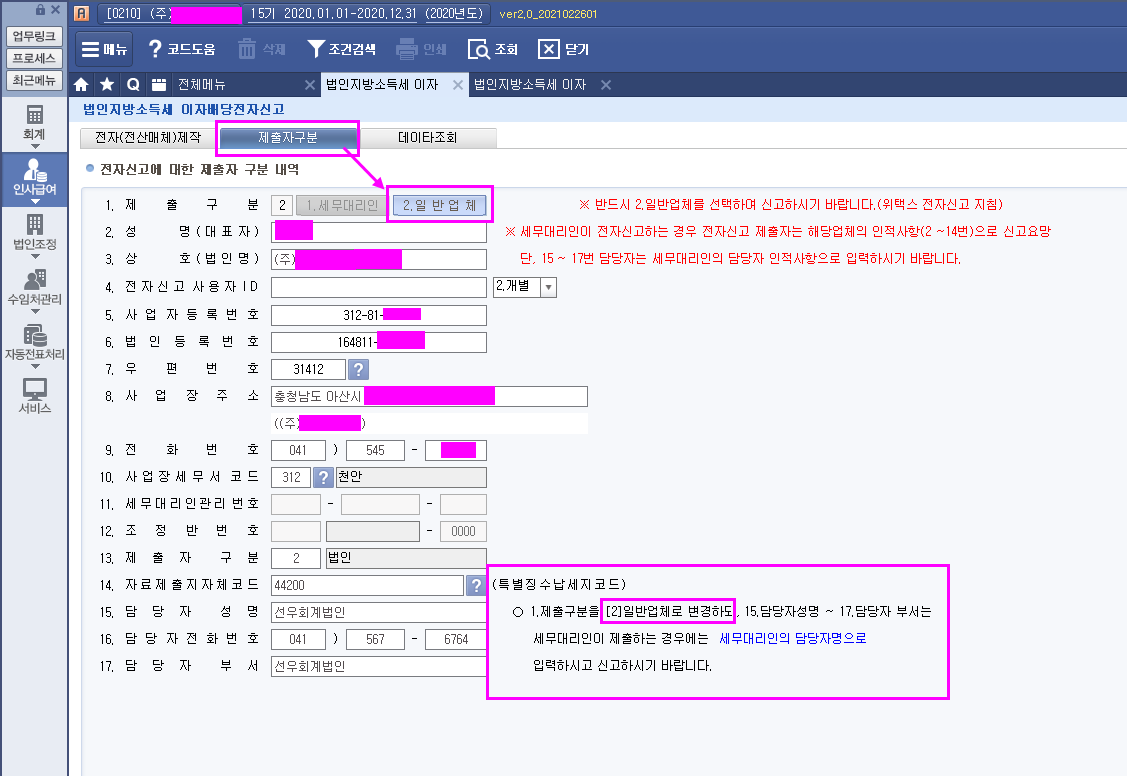This screenshot has width=1127, height=776.
Task: Switch to 데이타조회 tab
Action: point(427,137)
